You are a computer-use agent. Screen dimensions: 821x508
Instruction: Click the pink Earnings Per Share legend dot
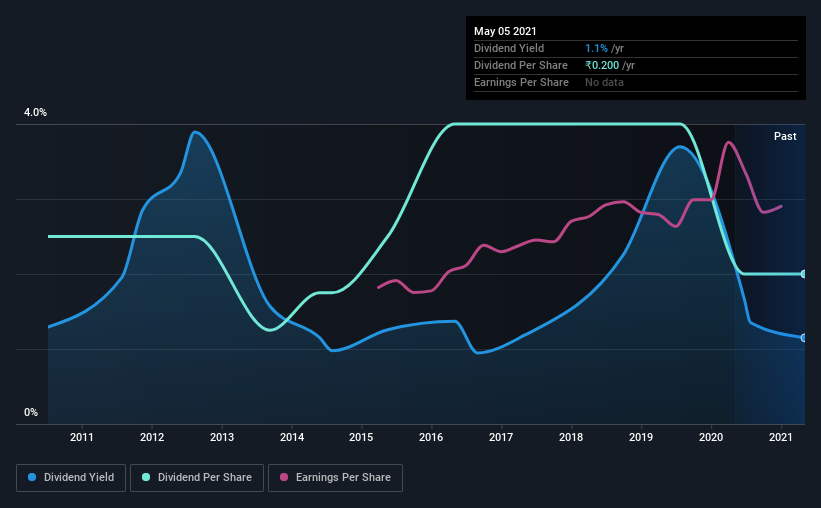(284, 477)
